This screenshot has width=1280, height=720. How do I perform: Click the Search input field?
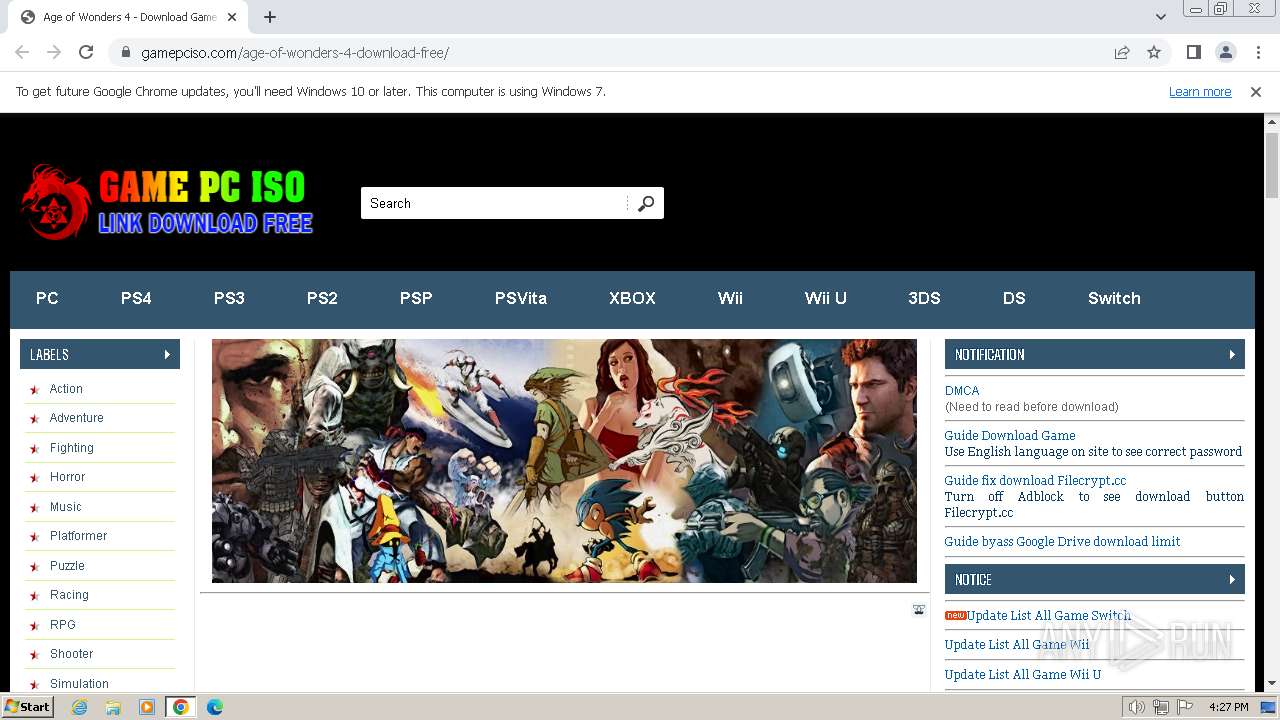495,203
